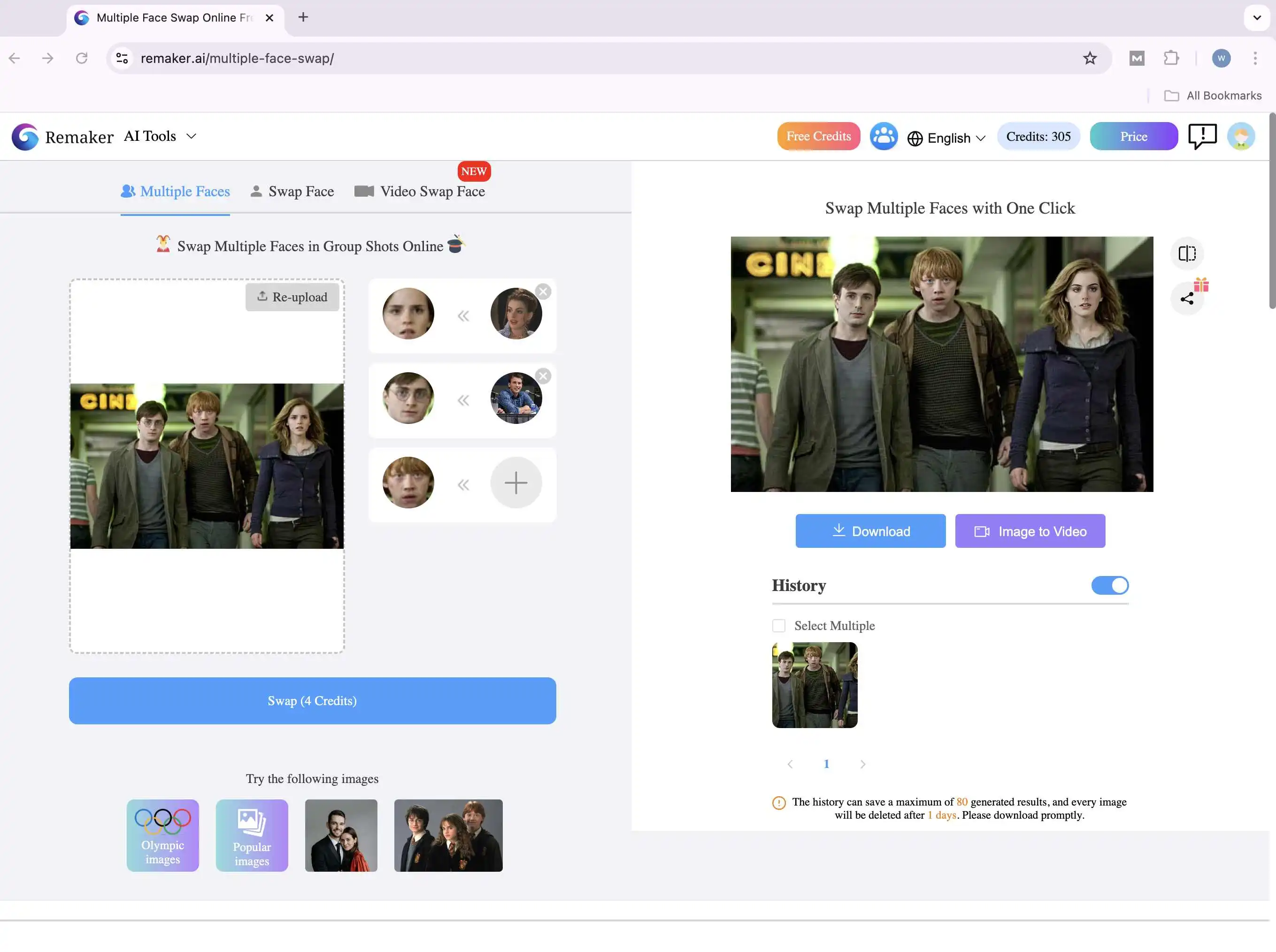Open the community group icon
Screen dimensions: 1276x952
[884, 137]
